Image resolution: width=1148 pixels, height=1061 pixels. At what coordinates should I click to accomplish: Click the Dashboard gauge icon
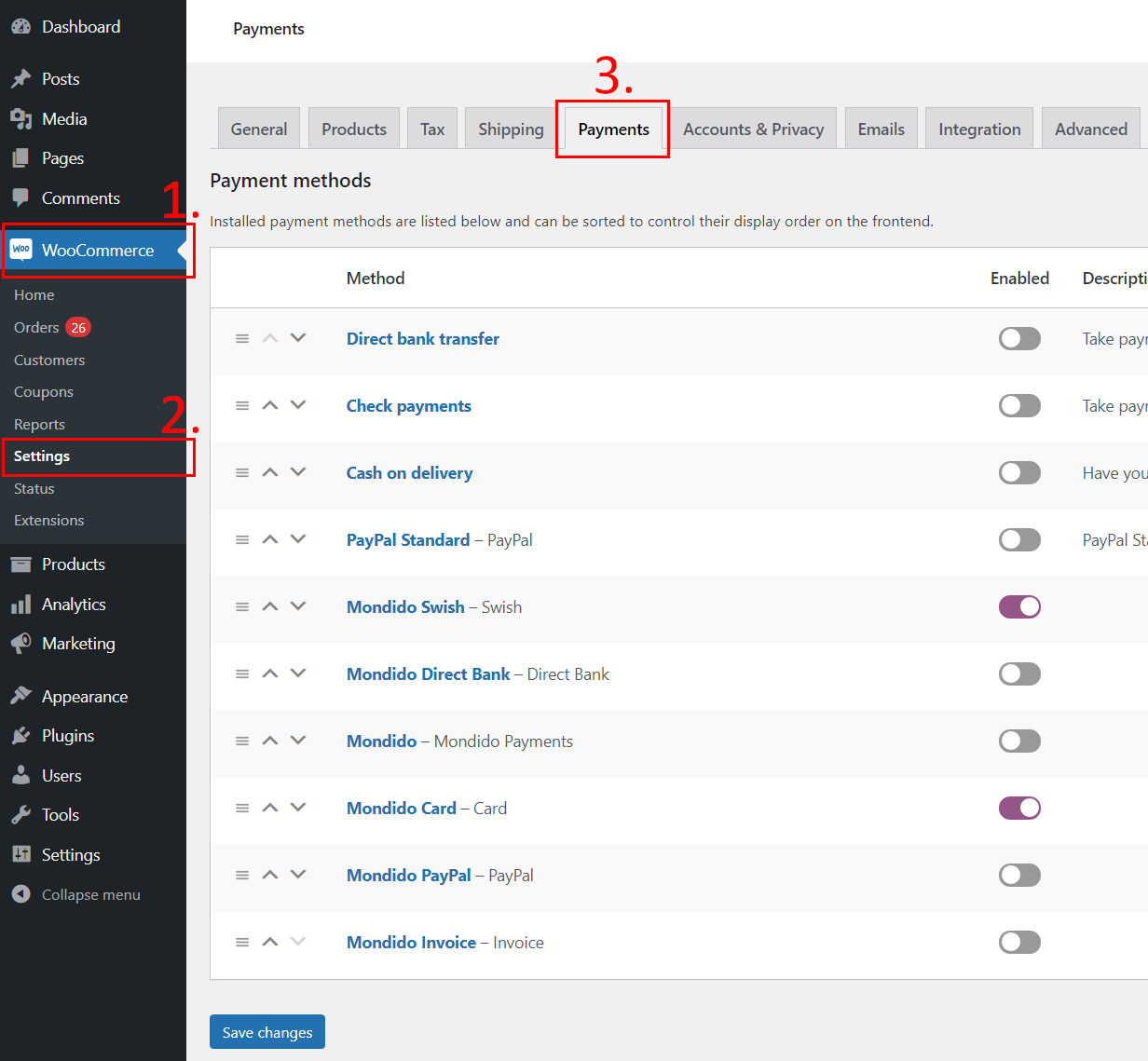(20, 27)
